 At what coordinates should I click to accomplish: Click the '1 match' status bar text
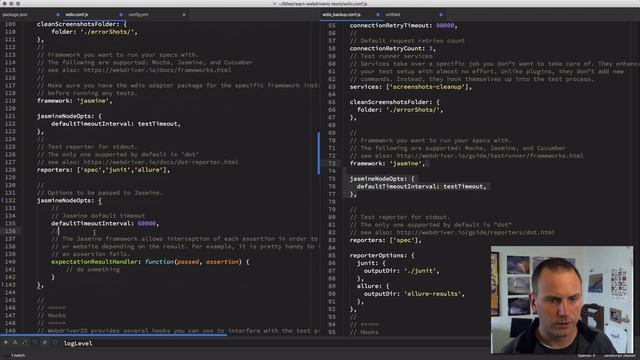[x=18, y=356]
